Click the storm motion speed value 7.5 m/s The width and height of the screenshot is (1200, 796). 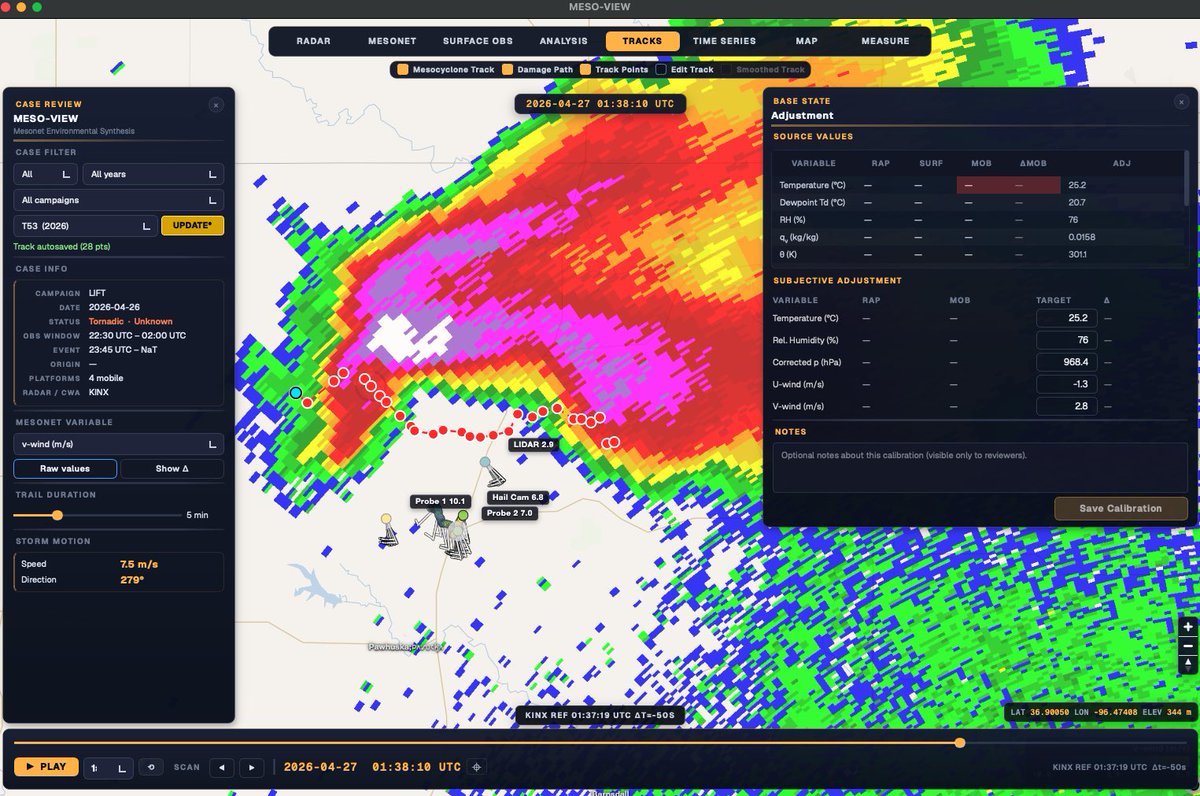coord(139,564)
